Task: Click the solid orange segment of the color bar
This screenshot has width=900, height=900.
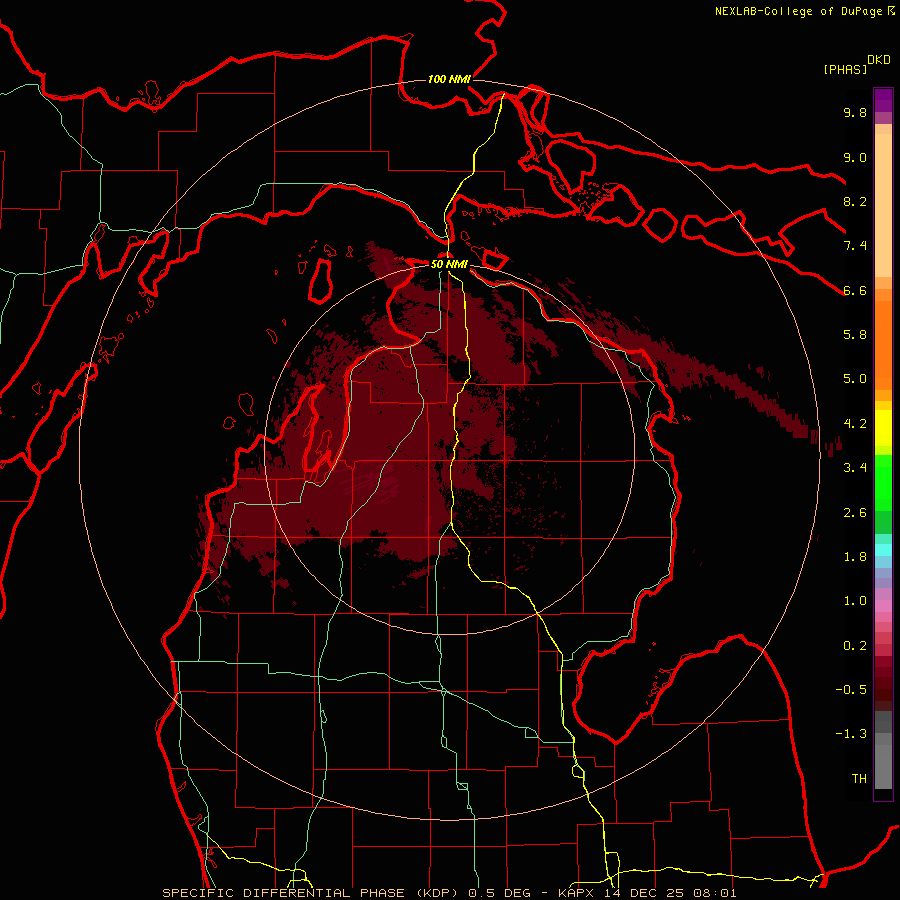Action: coord(883,346)
